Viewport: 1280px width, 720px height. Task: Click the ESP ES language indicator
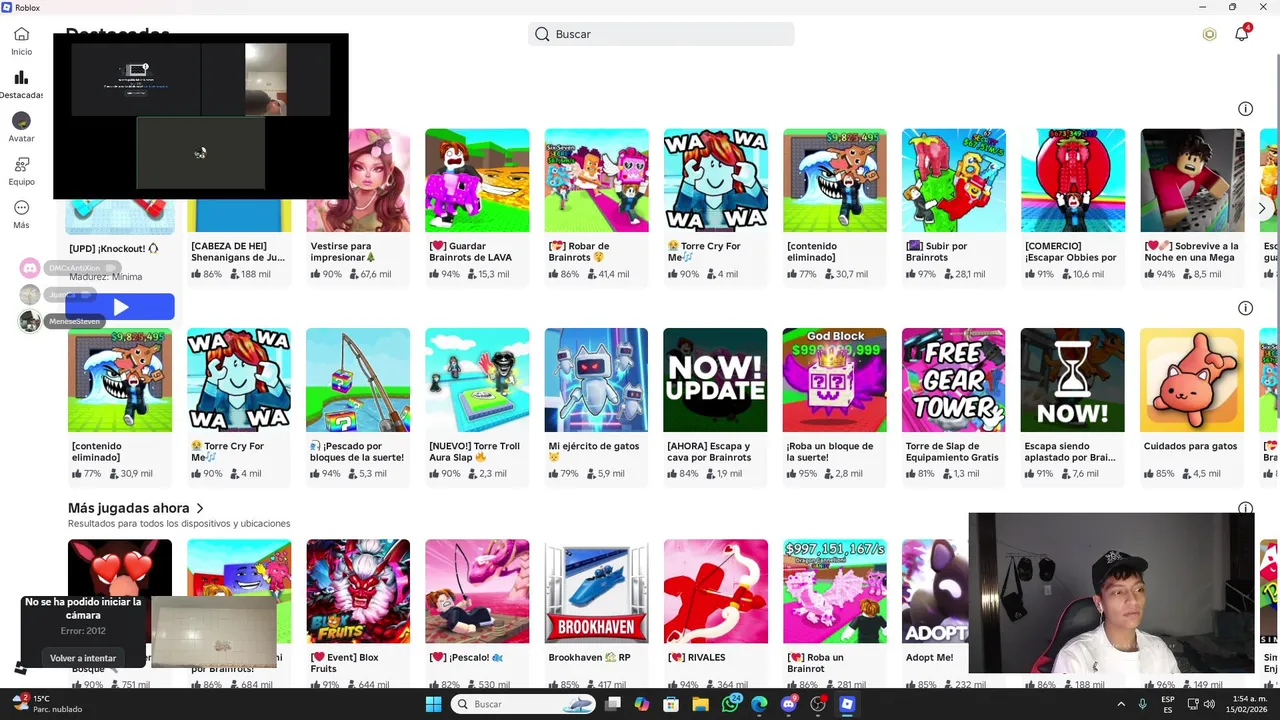click(x=1168, y=704)
